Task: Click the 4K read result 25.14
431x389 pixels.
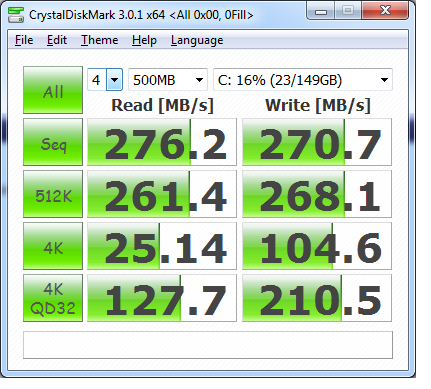Action: (162, 246)
